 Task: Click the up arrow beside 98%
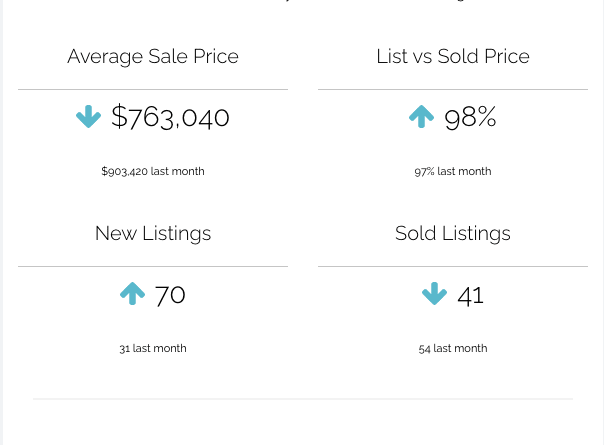click(x=421, y=118)
